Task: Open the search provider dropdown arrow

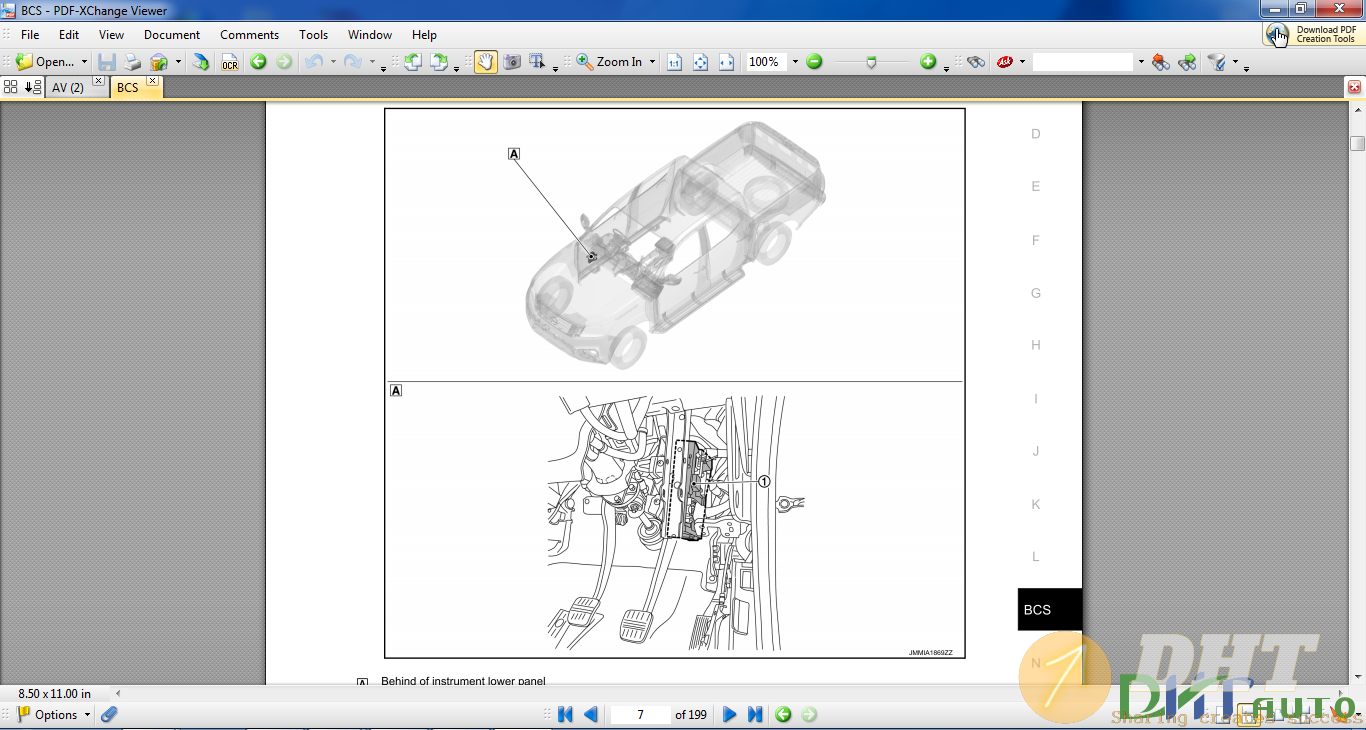Action: 1022,62
